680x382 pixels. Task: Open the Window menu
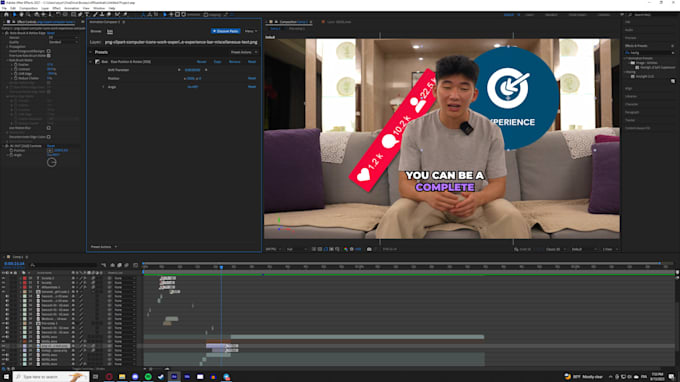99,8
